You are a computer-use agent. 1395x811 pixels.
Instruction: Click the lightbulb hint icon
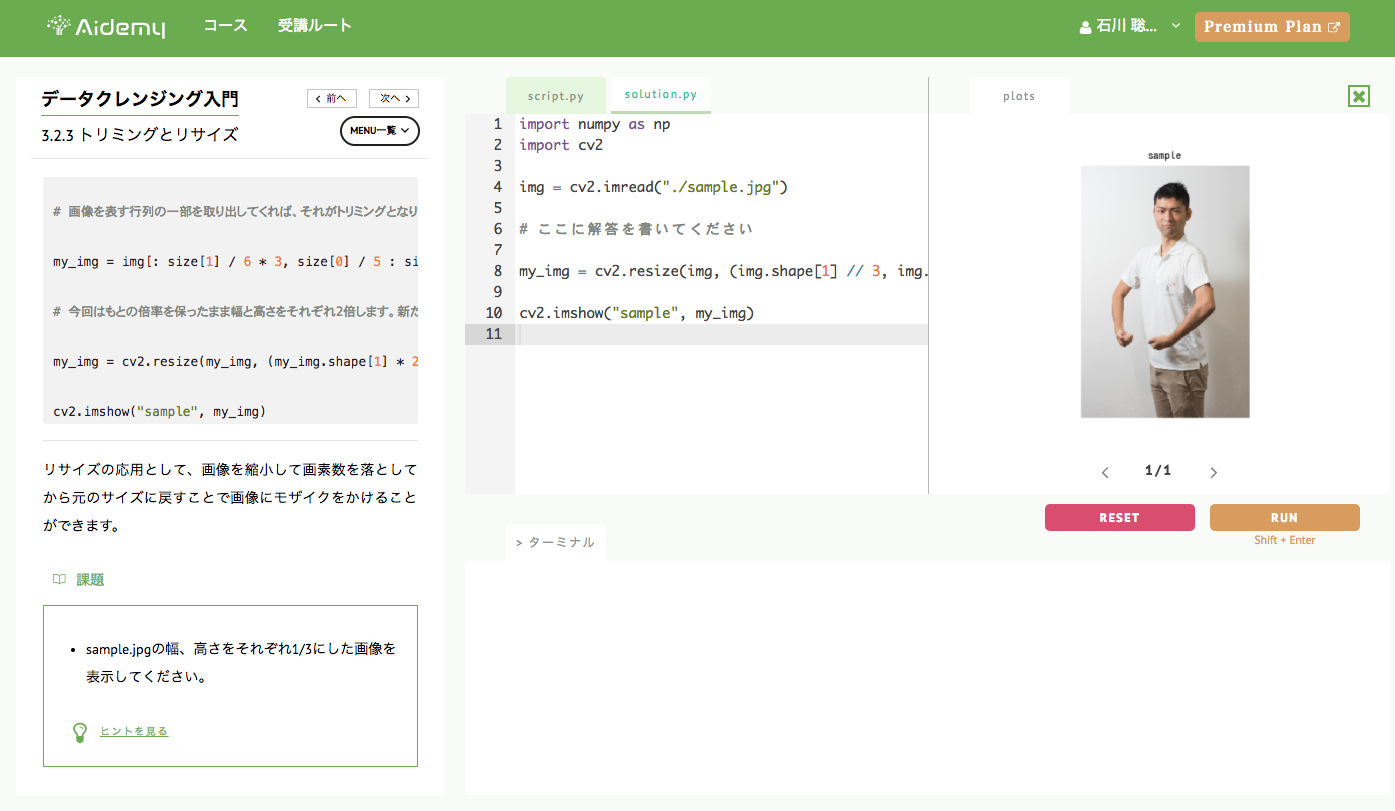[80, 732]
